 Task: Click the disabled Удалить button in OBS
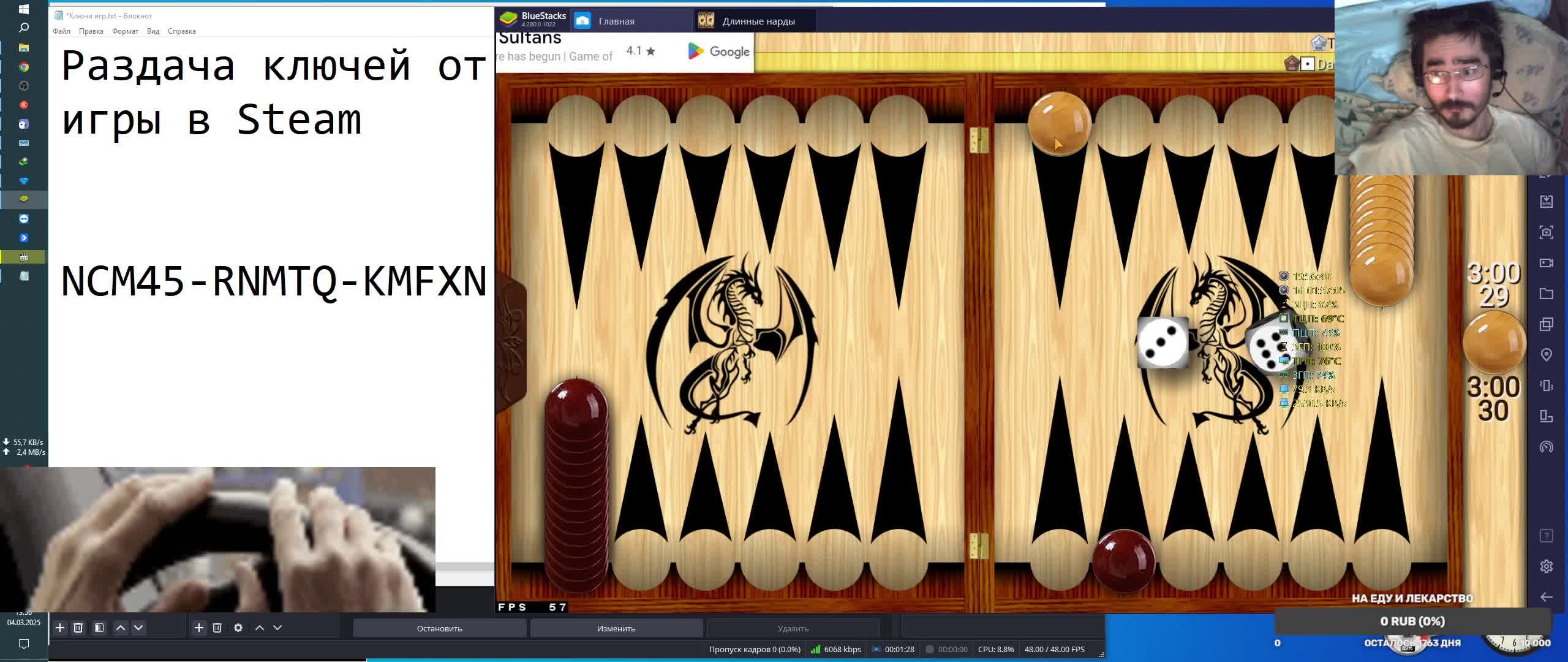pos(793,628)
